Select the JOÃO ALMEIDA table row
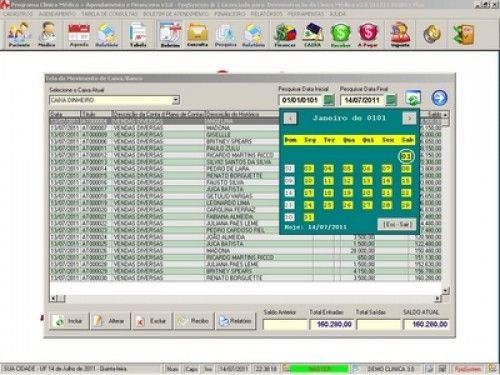500x375 pixels. pyautogui.click(x=245, y=237)
